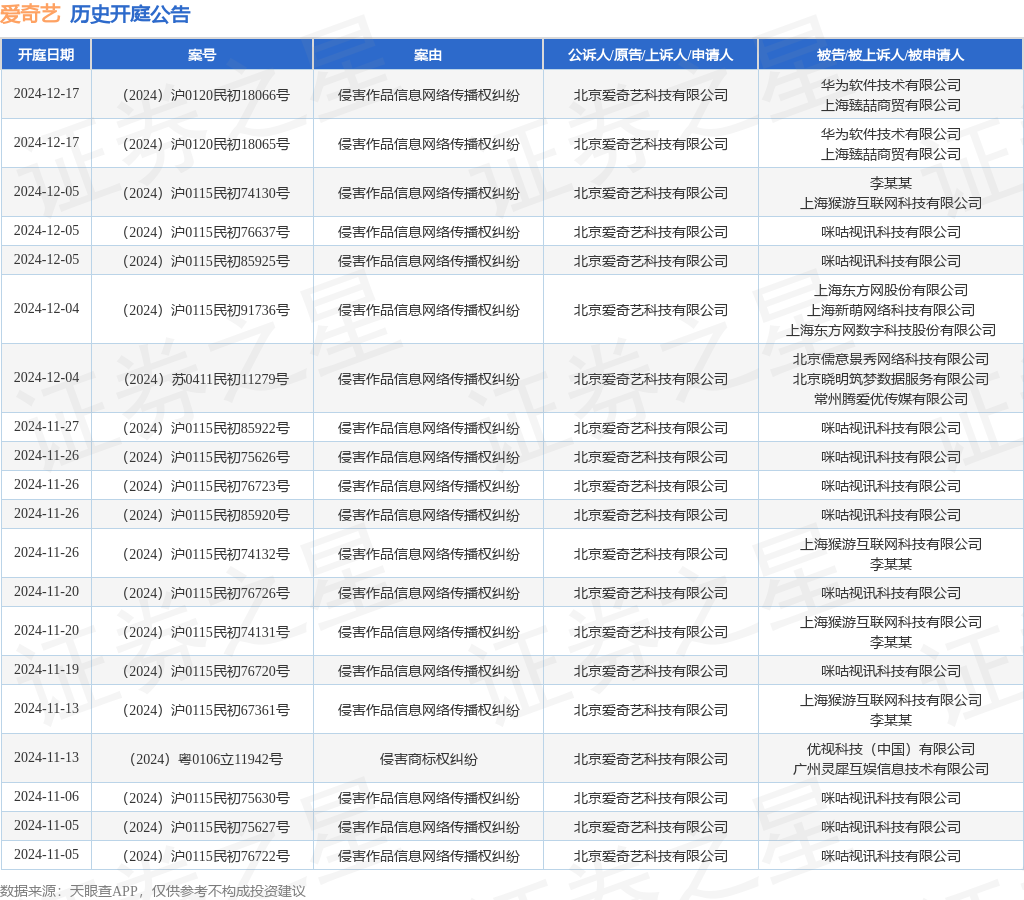
Task: Click the '公诉人/原告/上诉人/申请人' column header
Action: (x=650, y=55)
